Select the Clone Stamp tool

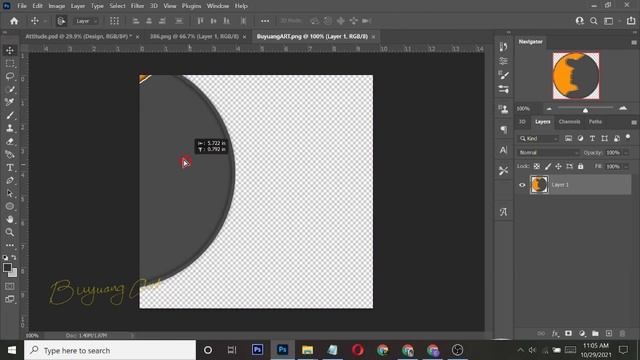point(10,128)
